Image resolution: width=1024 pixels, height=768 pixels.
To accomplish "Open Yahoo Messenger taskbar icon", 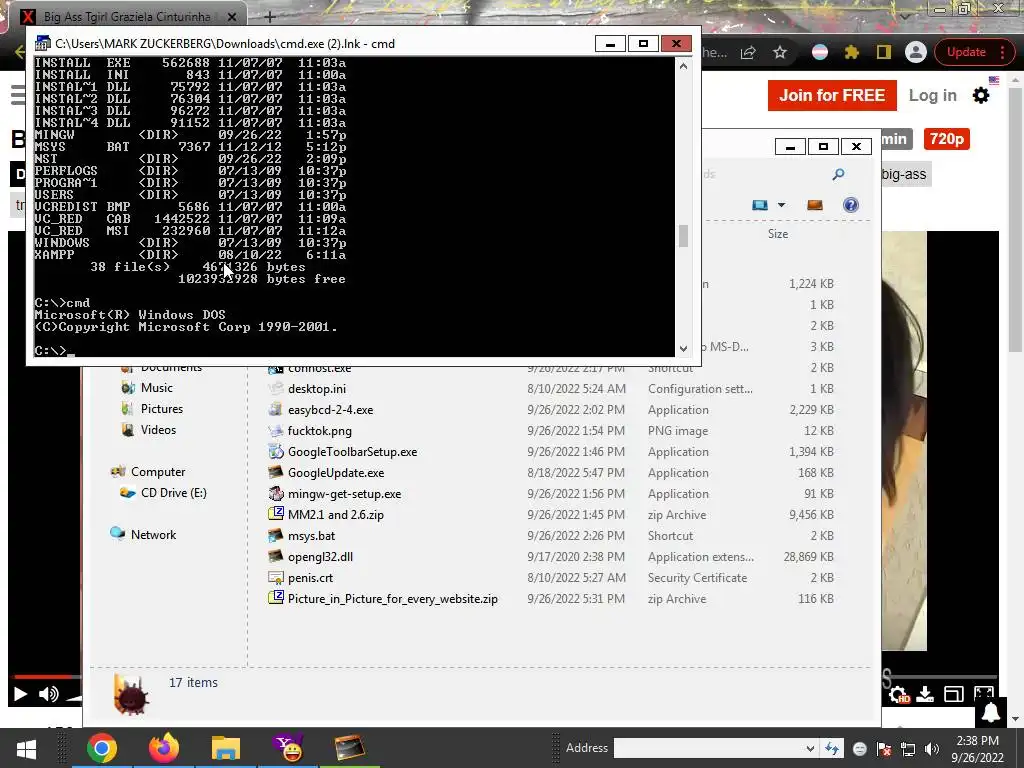I will pyautogui.click(x=287, y=748).
